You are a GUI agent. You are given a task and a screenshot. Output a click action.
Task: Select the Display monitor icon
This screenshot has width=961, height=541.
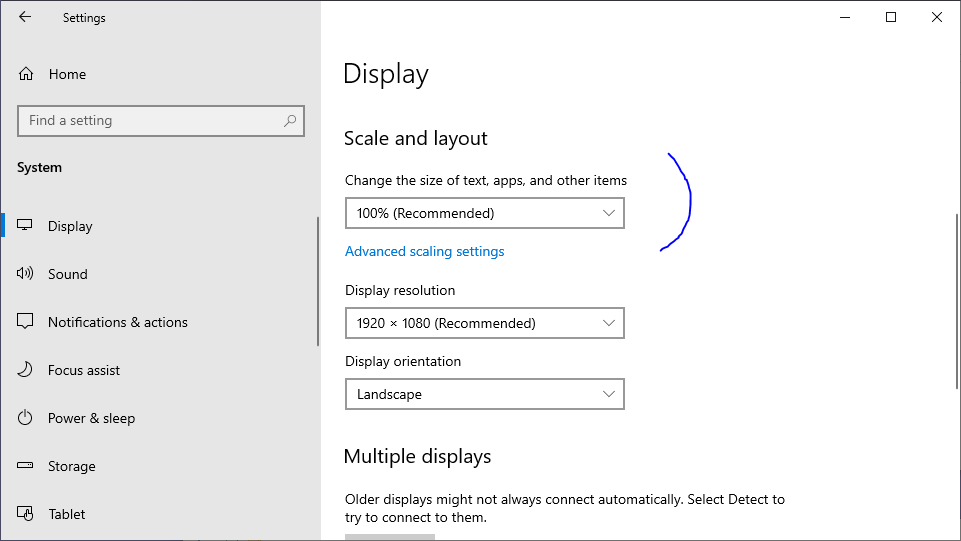26,226
